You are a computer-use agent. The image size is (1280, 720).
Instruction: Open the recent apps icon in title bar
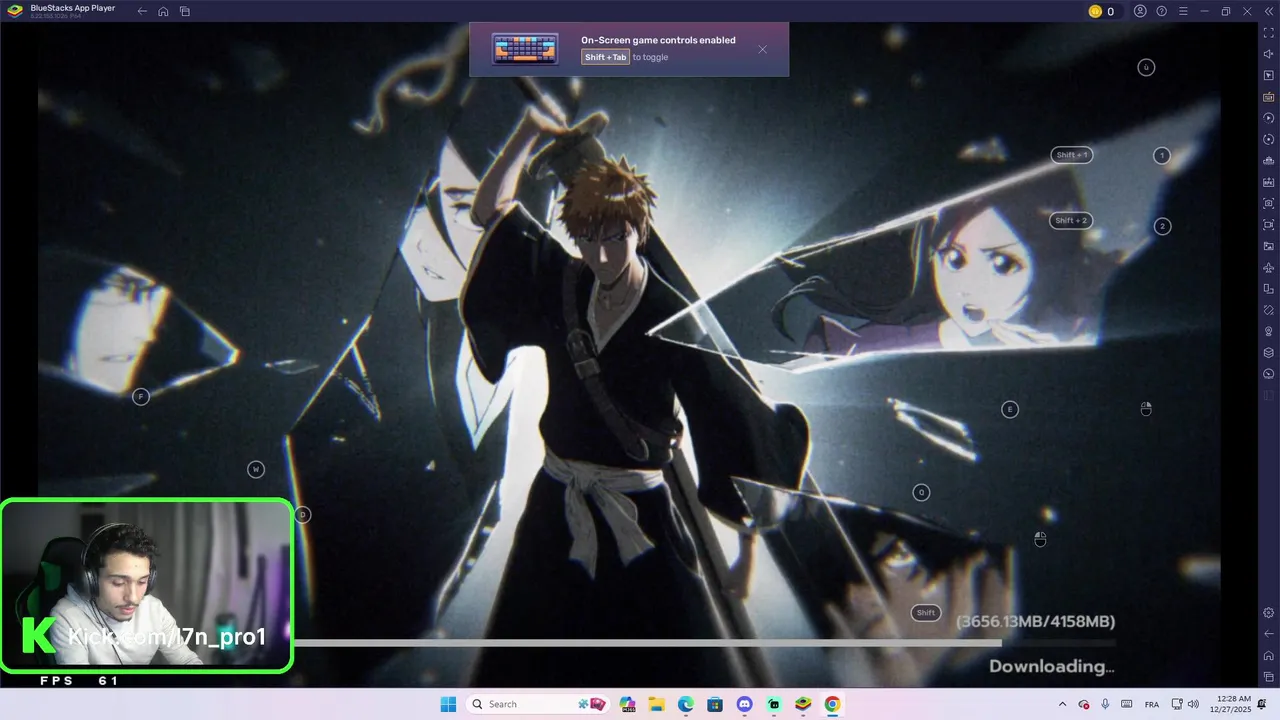coord(185,11)
